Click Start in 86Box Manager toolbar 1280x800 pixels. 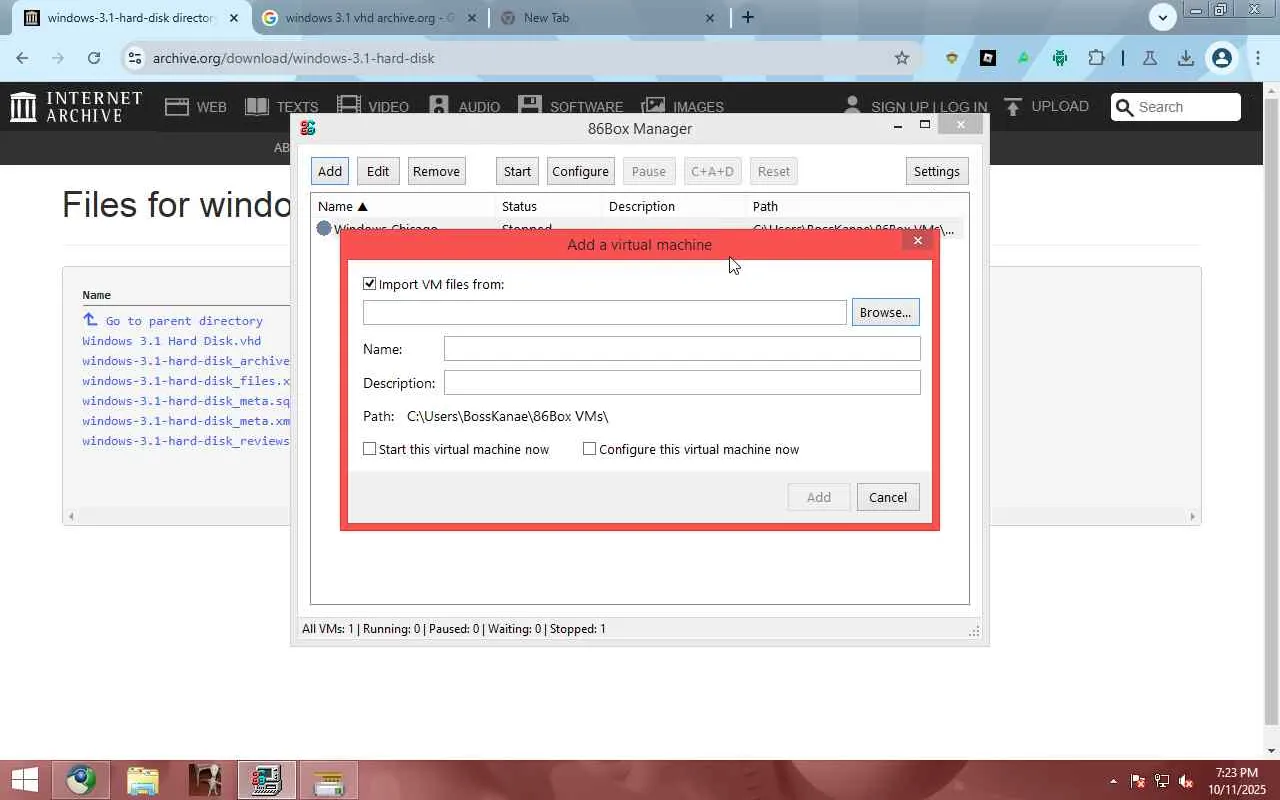coord(517,171)
